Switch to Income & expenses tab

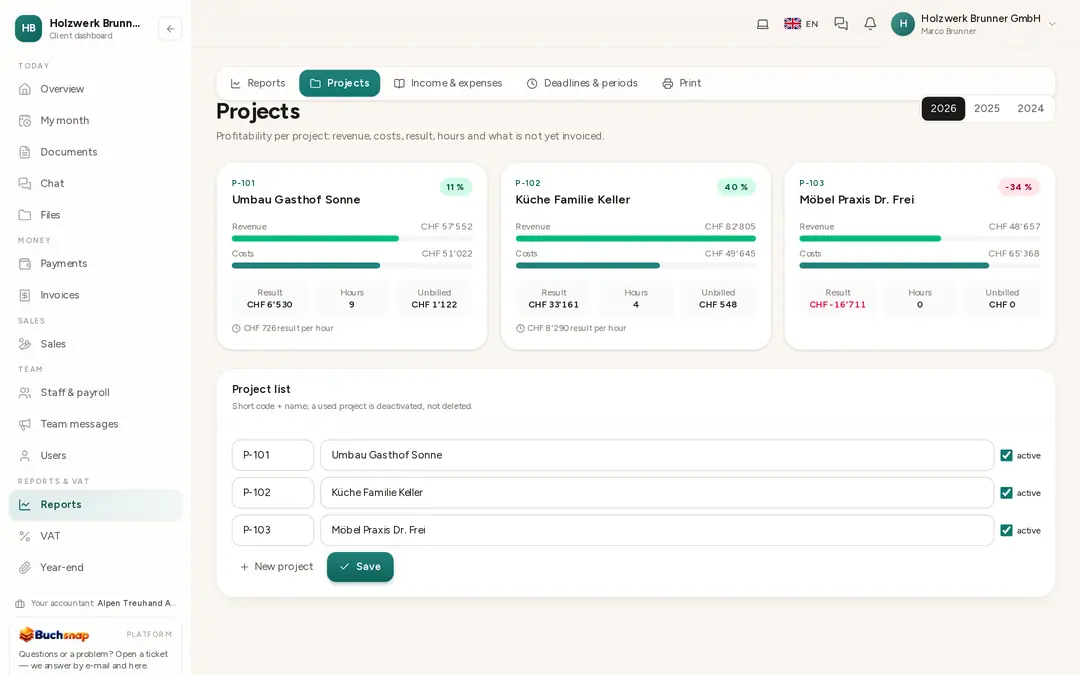(448, 83)
